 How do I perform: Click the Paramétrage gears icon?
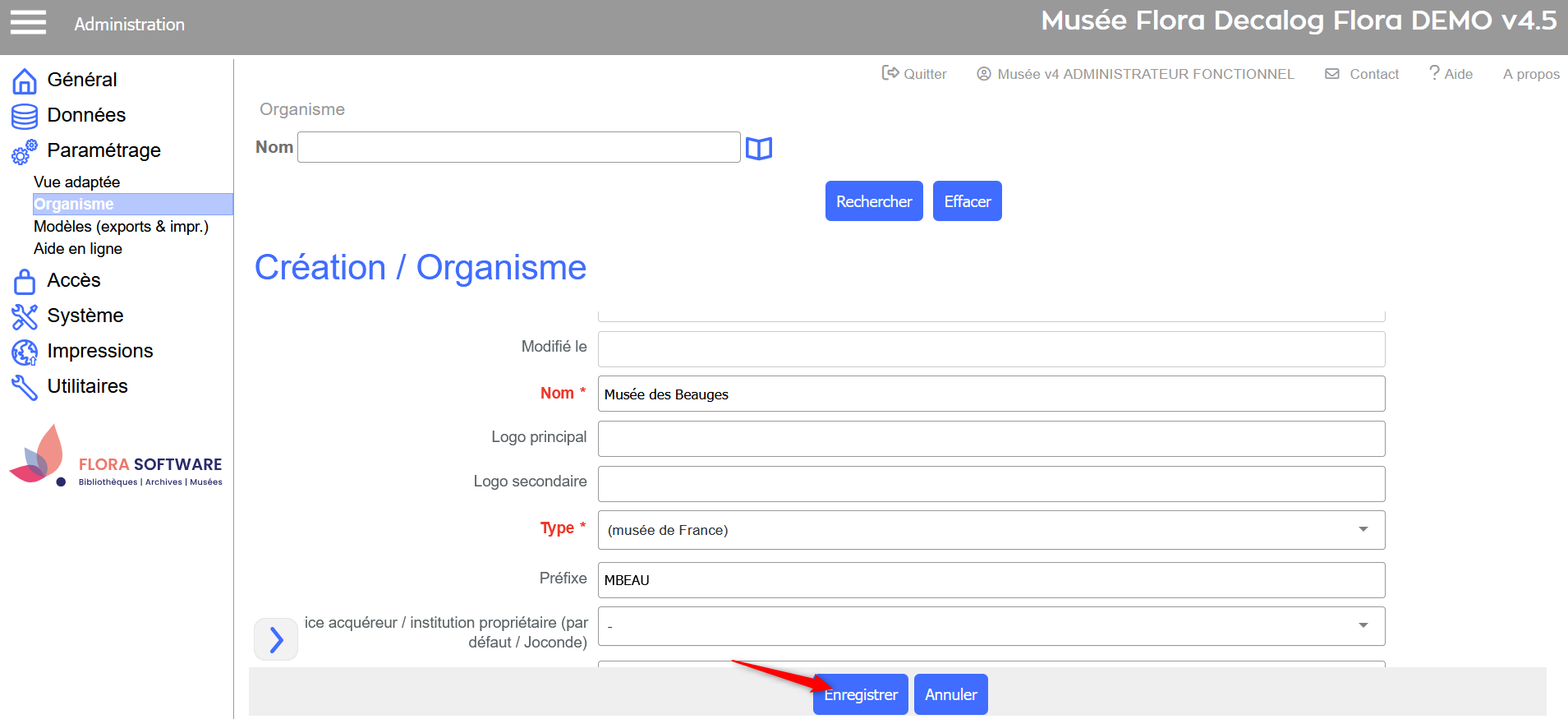25,151
